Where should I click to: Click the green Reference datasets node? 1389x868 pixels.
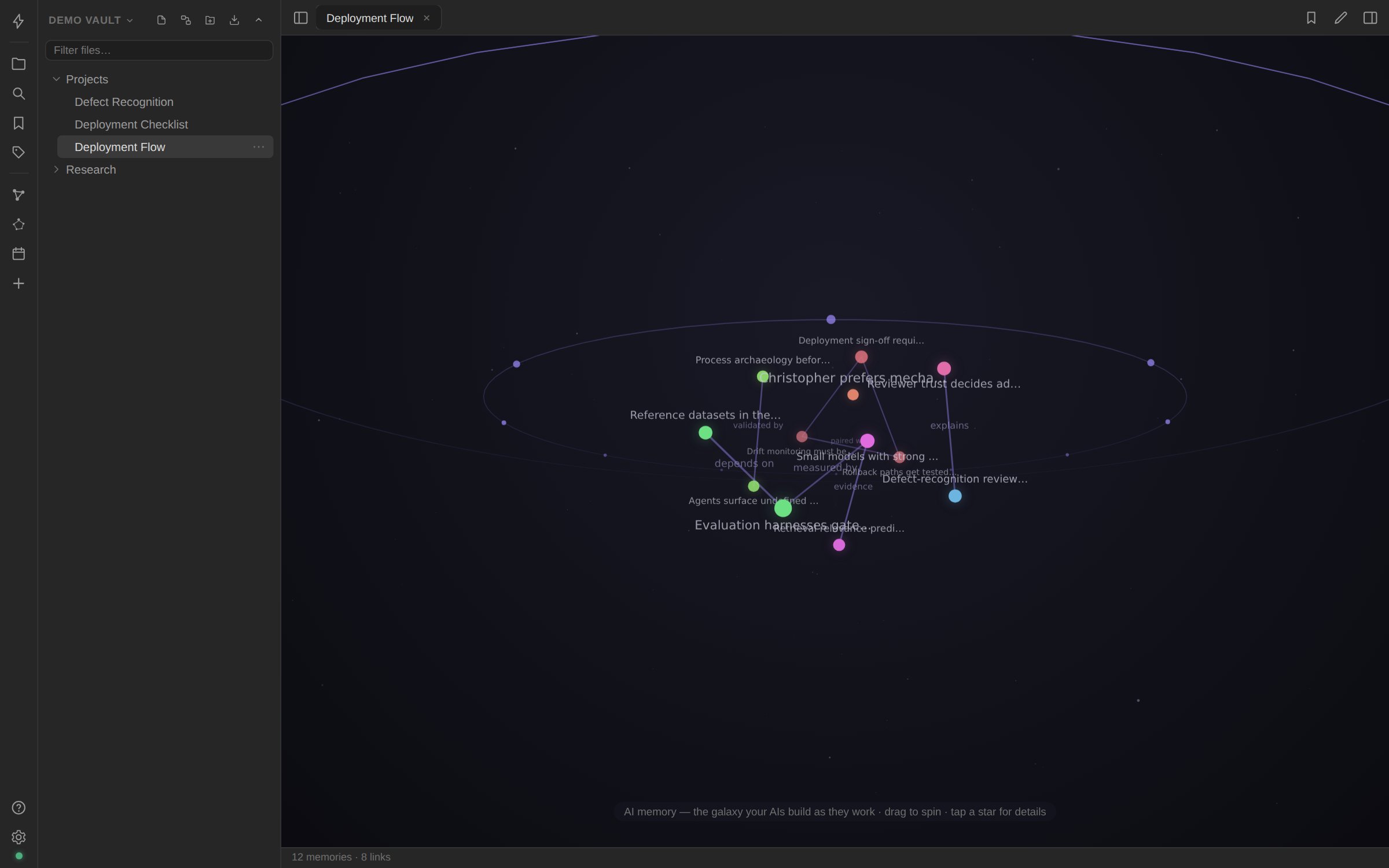pos(705,433)
